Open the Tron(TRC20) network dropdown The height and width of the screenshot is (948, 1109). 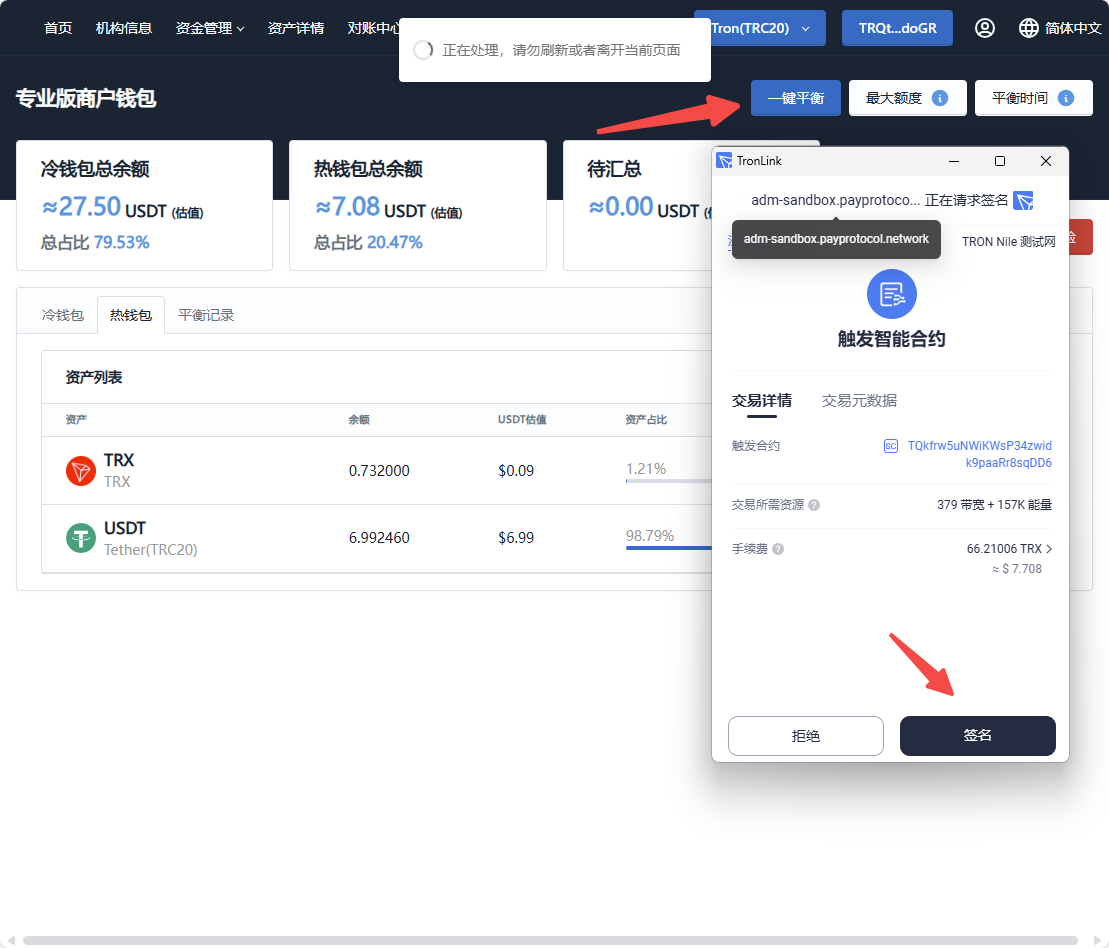[x=760, y=28]
